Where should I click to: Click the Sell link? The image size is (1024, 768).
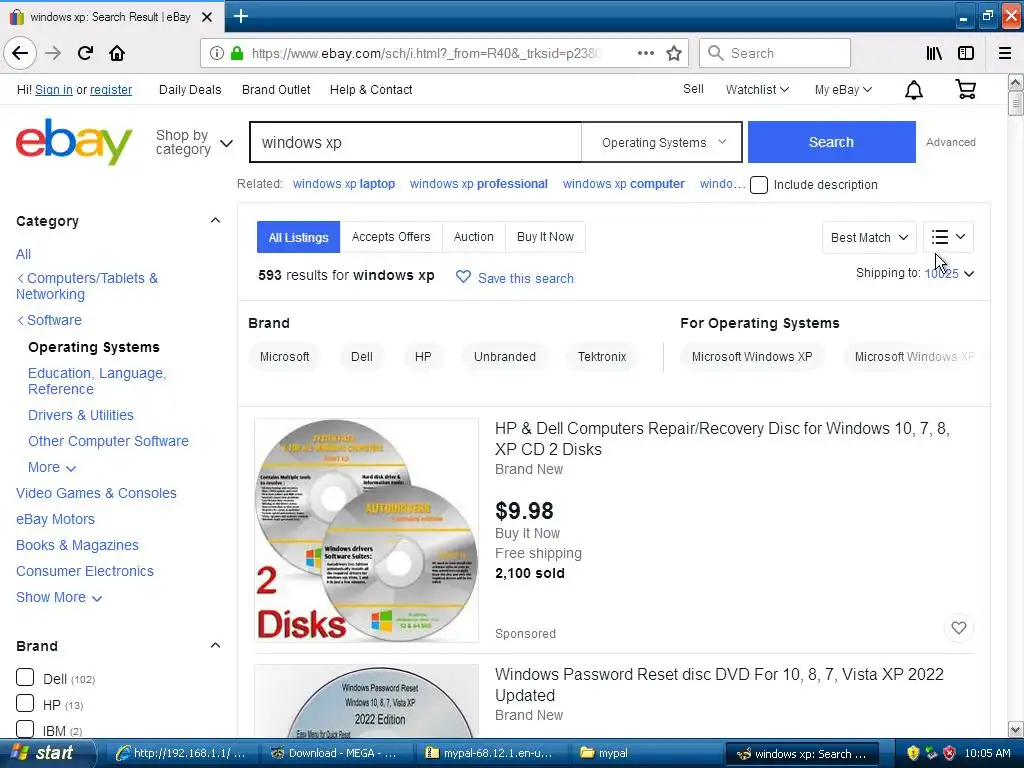pyautogui.click(x=693, y=89)
